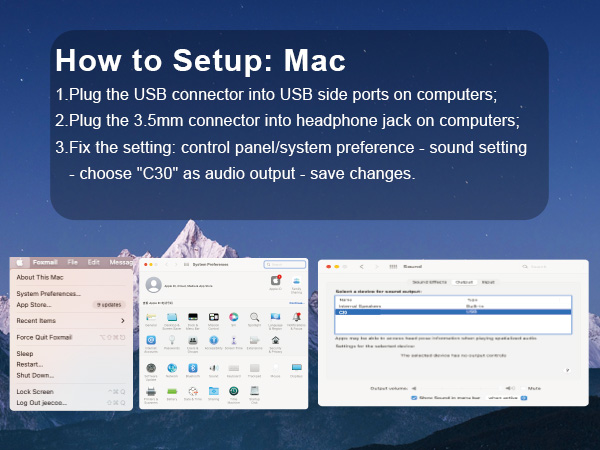Click System Preferences search field
The image size is (600, 450).
pyautogui.click(x=285, y=264)
